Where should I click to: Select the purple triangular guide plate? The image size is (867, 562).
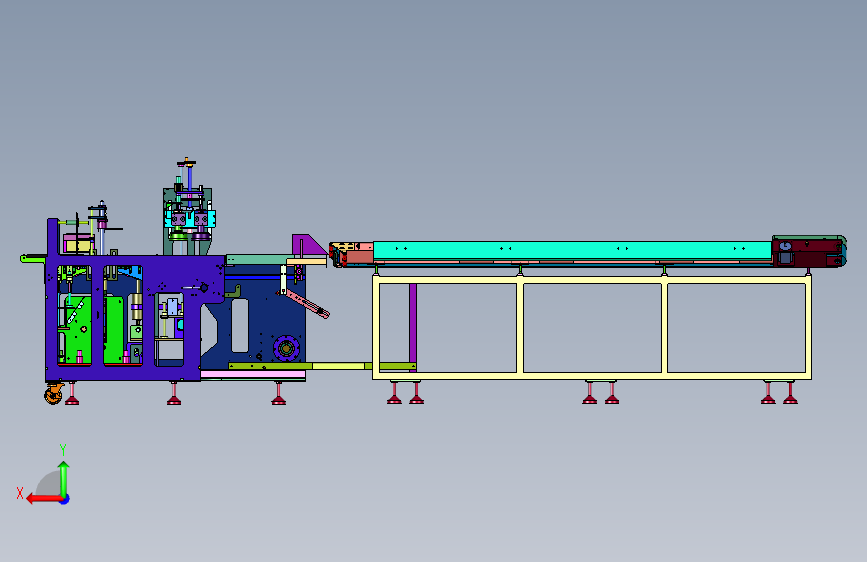[x=307, y=246]
